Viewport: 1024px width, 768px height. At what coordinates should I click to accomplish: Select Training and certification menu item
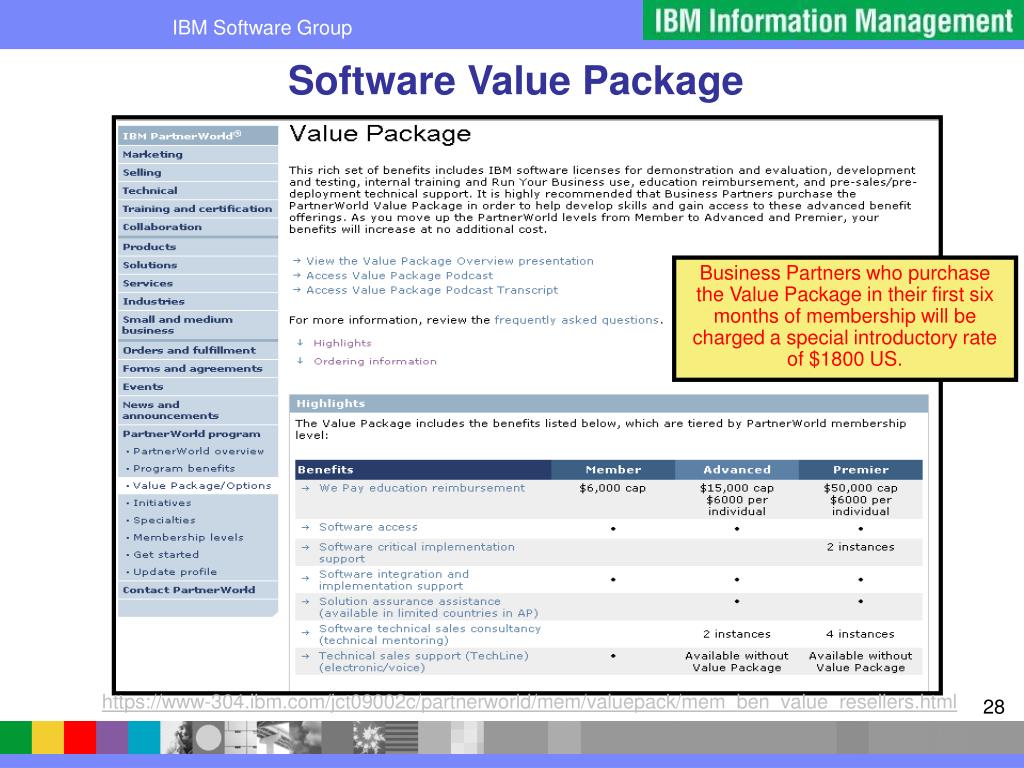197,209
